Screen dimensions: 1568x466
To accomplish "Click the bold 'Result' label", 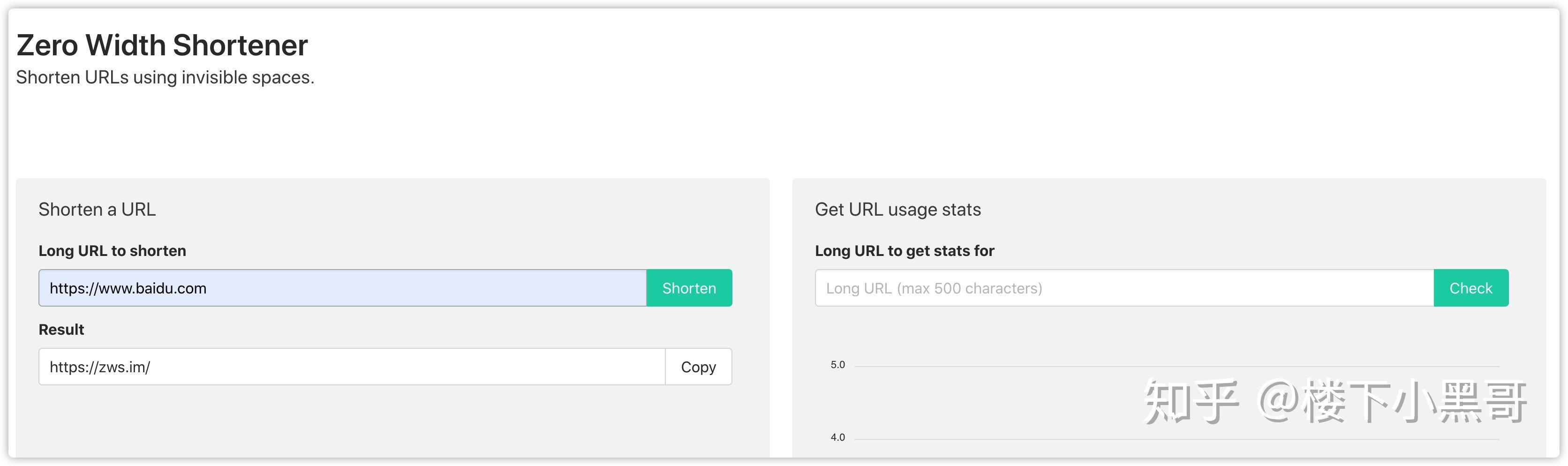I will coord(61,329).
